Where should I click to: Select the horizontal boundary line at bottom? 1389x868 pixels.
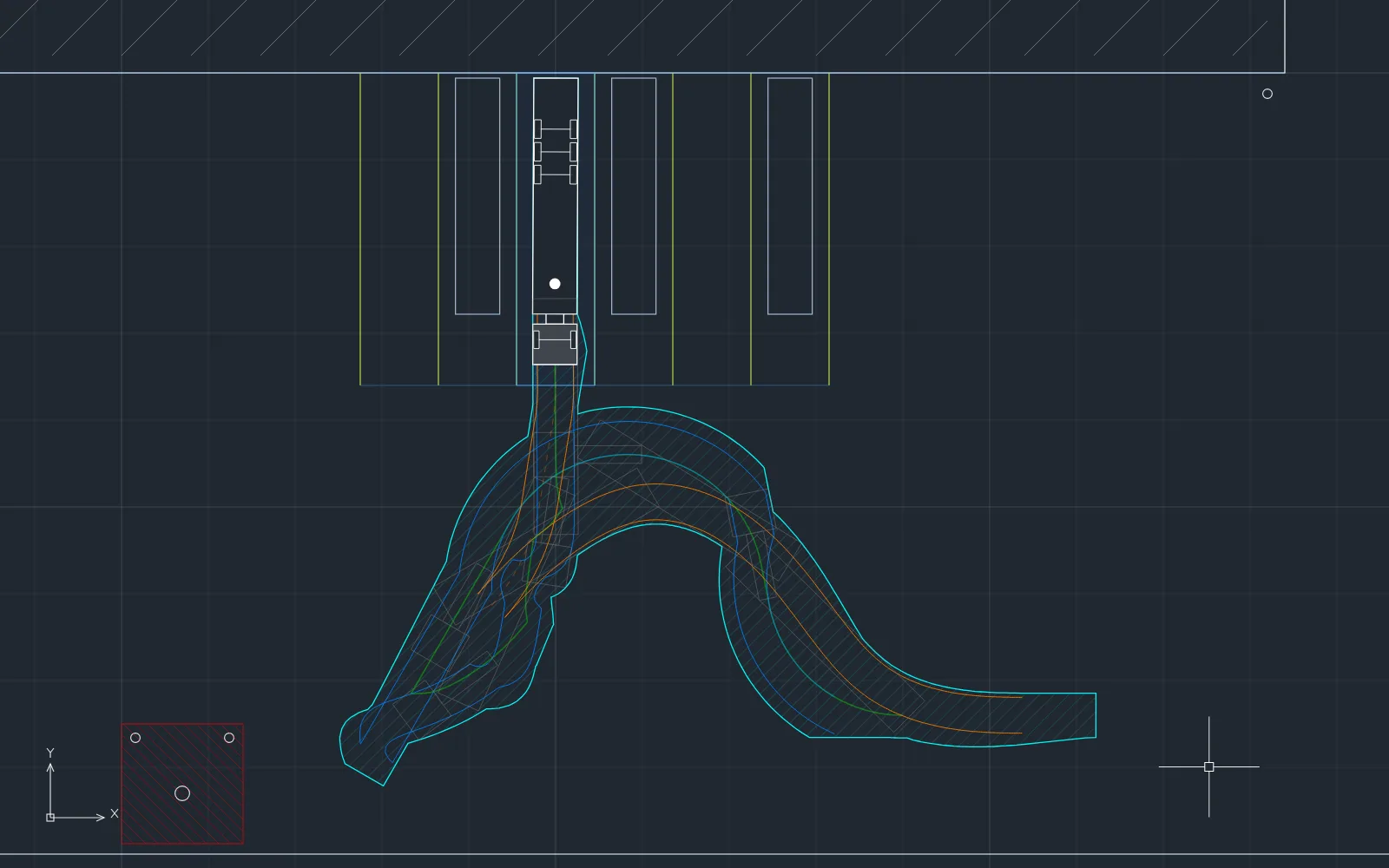pyautogui.click(x=694, y=854)
